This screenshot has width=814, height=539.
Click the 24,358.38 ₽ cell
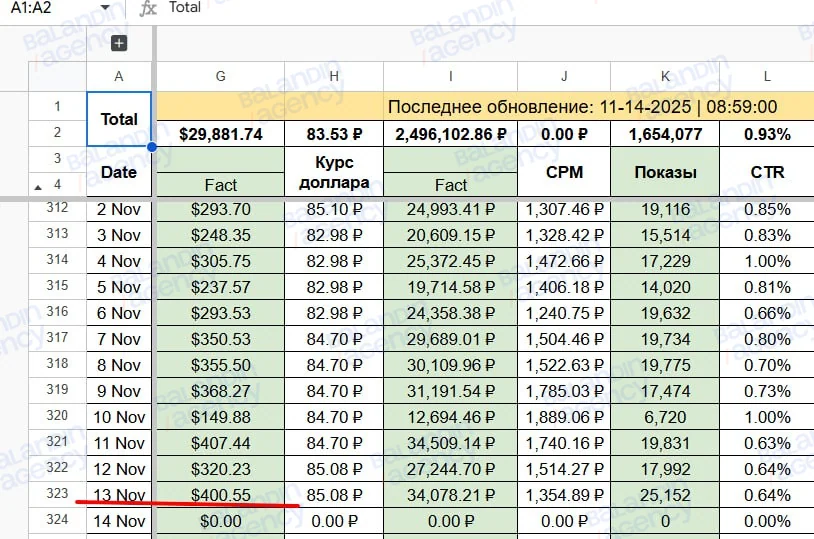coord(451,313)
